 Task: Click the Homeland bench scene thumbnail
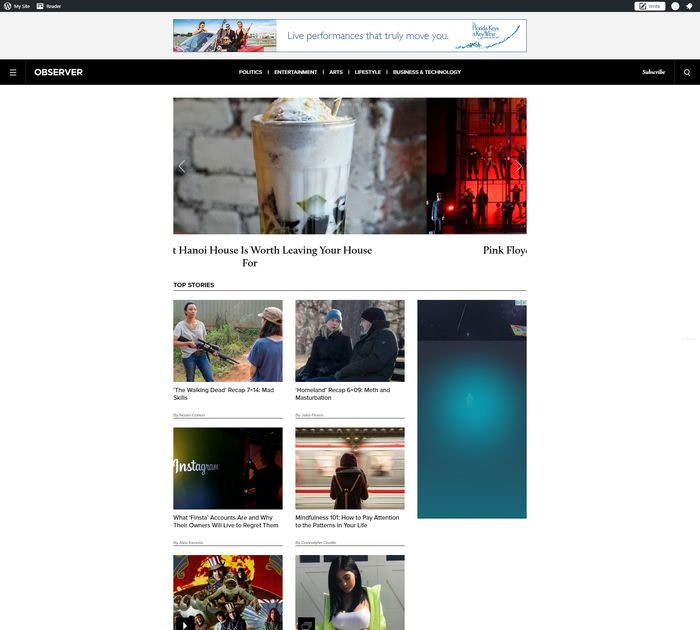(350, 341)
